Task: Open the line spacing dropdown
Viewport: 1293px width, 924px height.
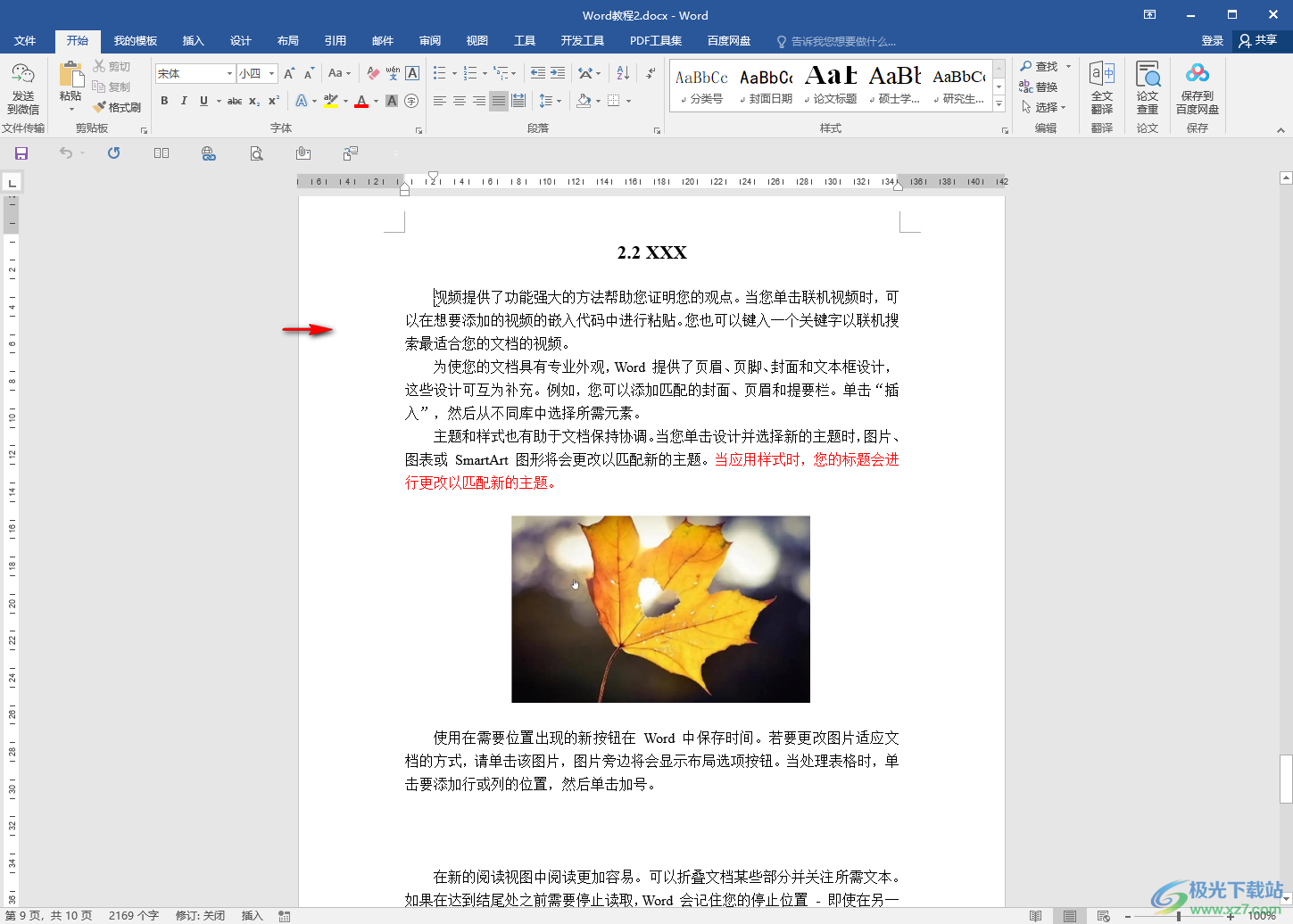Action: (x=550, y=101)
